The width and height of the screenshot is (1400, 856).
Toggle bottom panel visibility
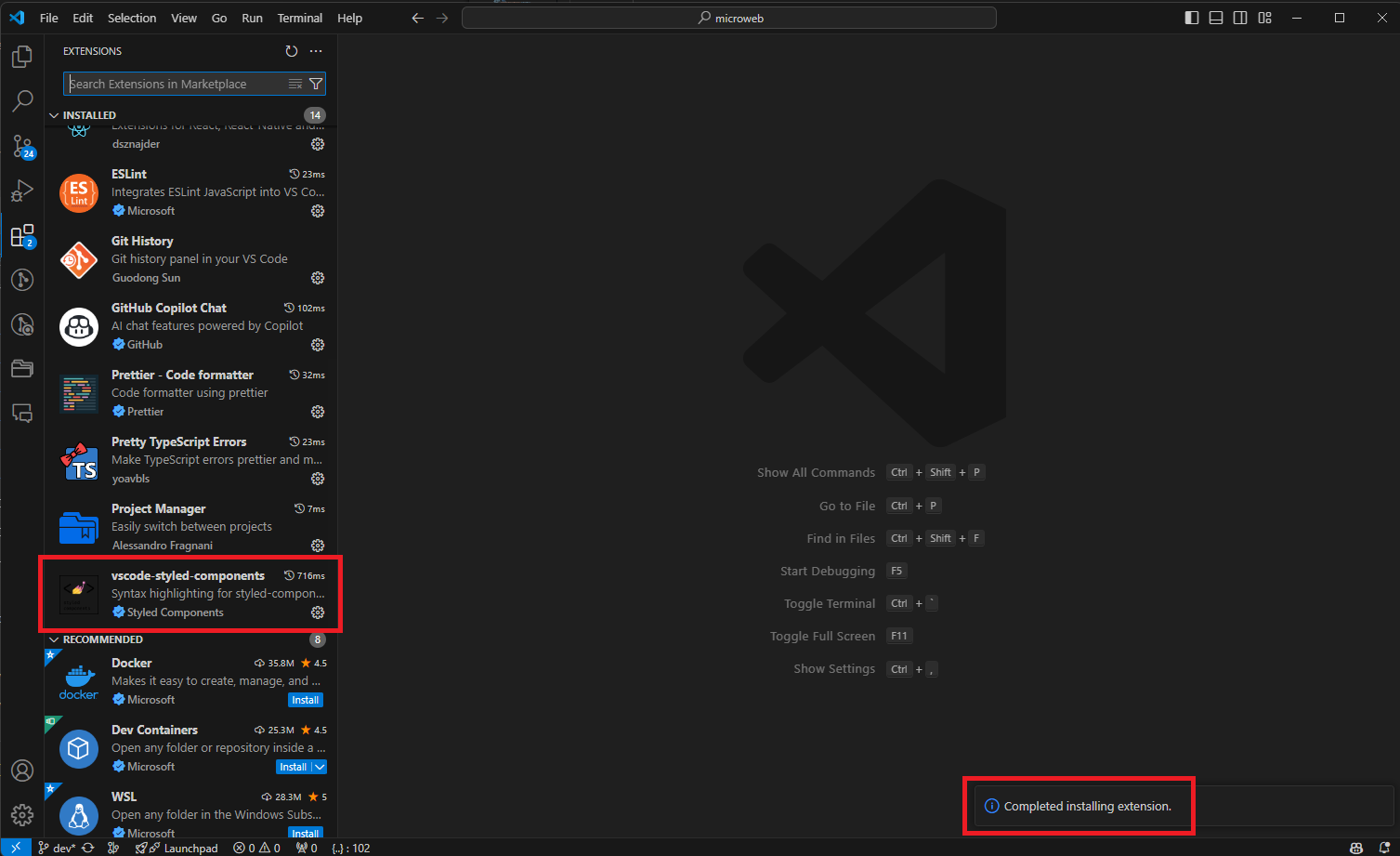pos(1216,18)
